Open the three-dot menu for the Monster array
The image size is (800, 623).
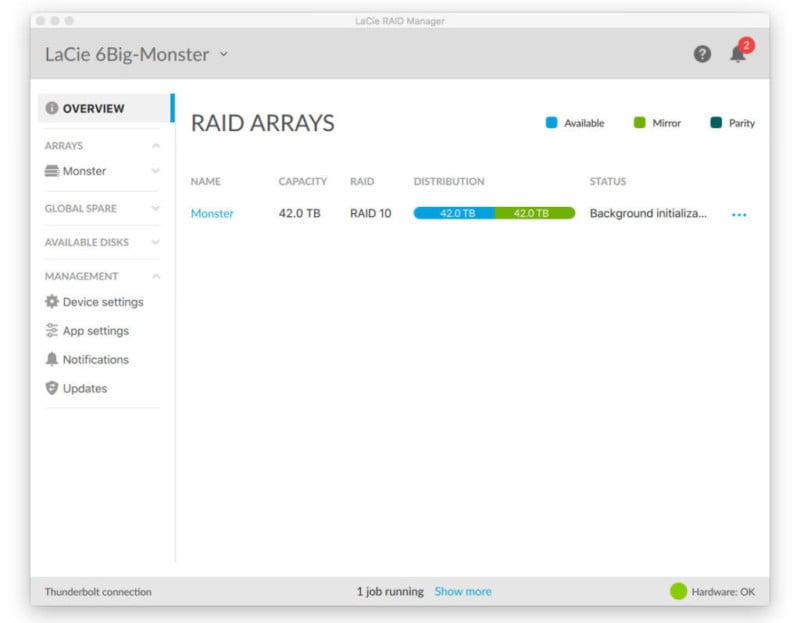pos(739,215)
